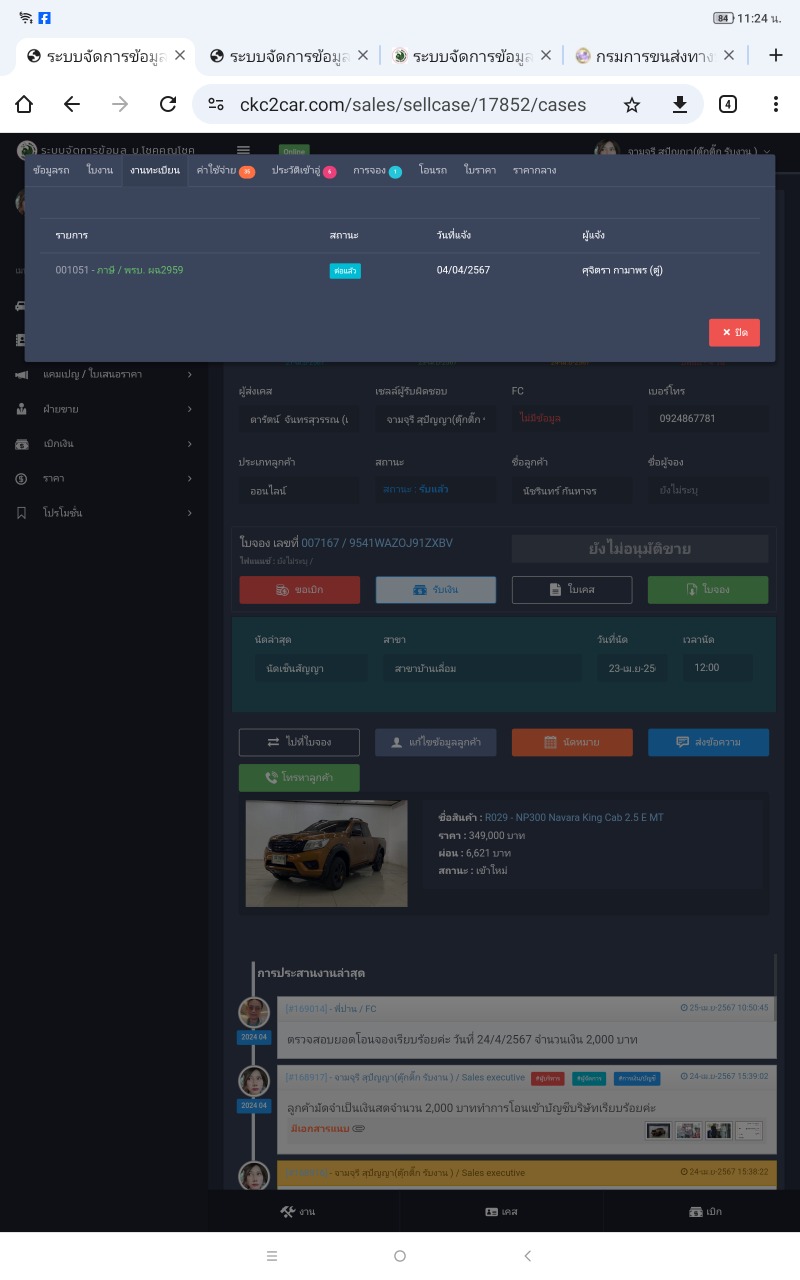This screenshot has width=800, height=1280.
Task: Click โปรโมชั่น bookmark icon in sidebar
Action: (21, 513)
